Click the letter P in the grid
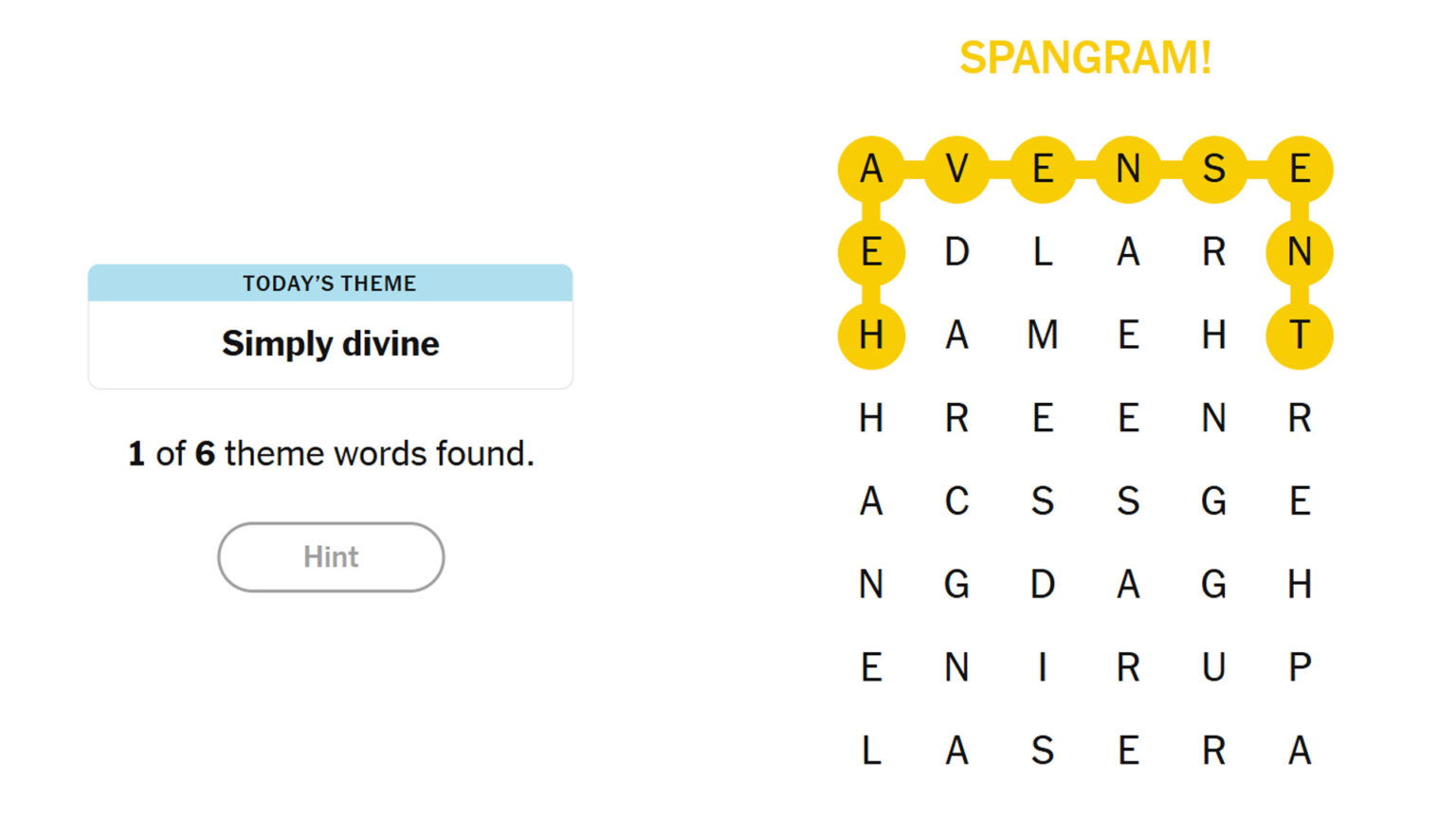 [1300, 667]
